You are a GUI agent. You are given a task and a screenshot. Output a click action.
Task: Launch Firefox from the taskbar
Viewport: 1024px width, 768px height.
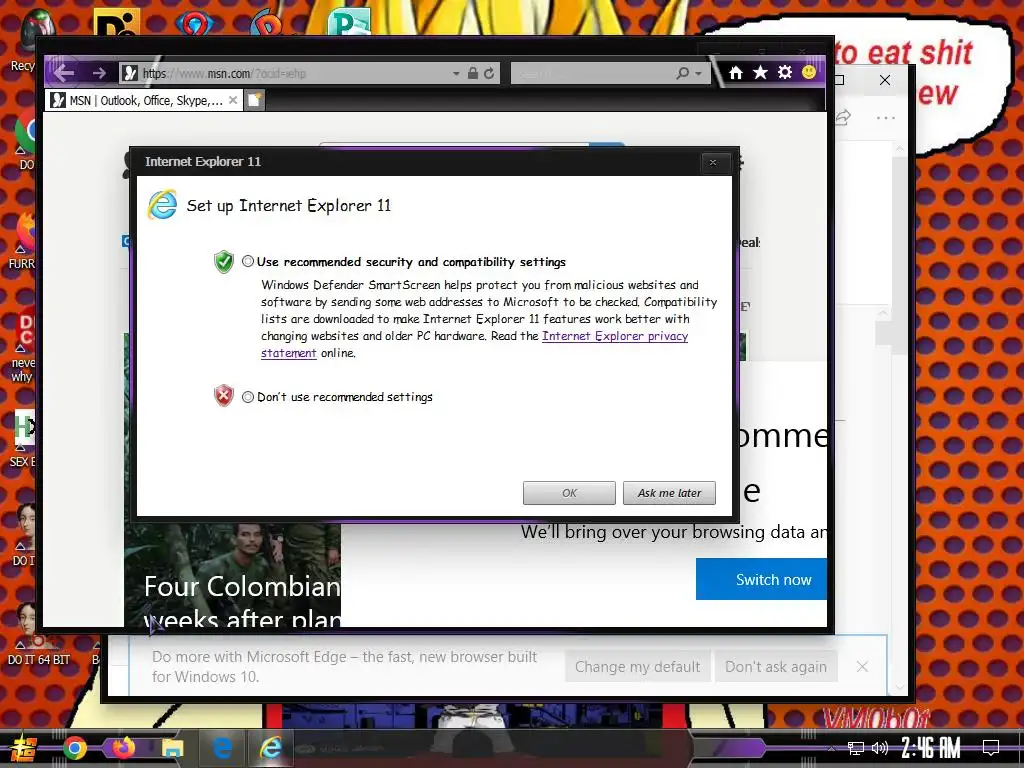(x=123, y=747)
